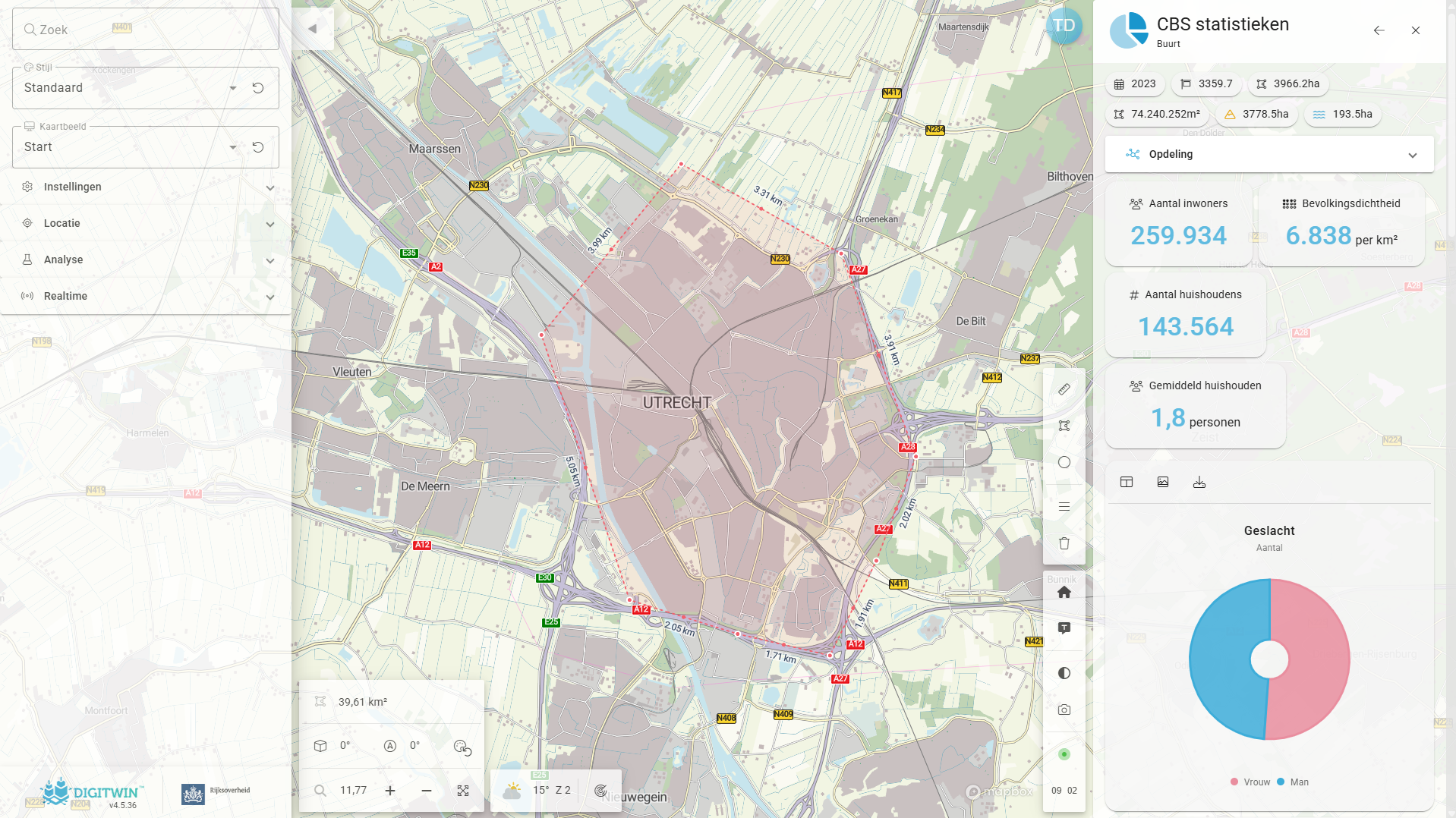Delete drawing with trash icon
The height and width of the screenshot is (818, 1456).
tap(1064, 543)
